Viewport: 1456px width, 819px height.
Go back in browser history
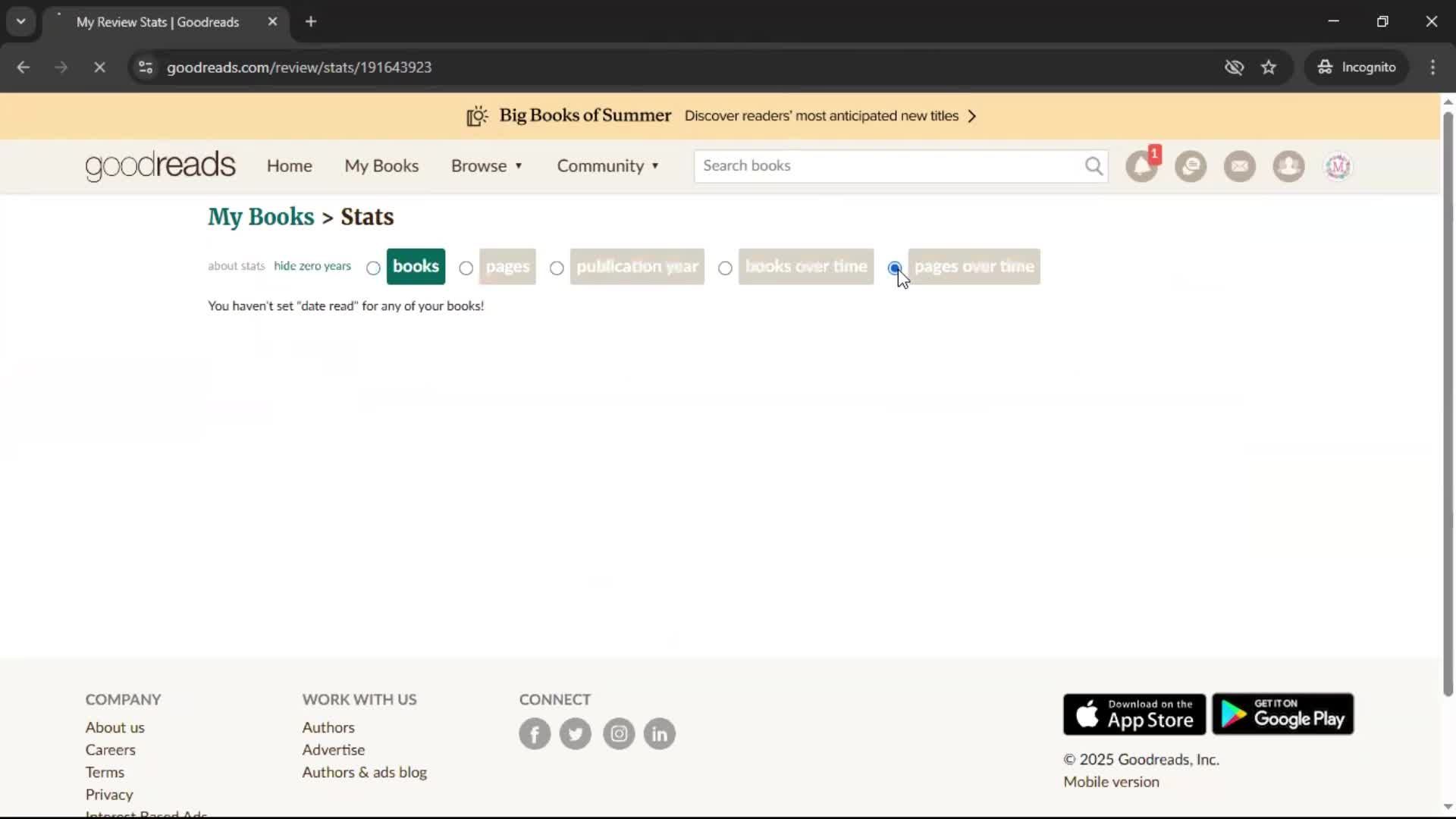24,67
